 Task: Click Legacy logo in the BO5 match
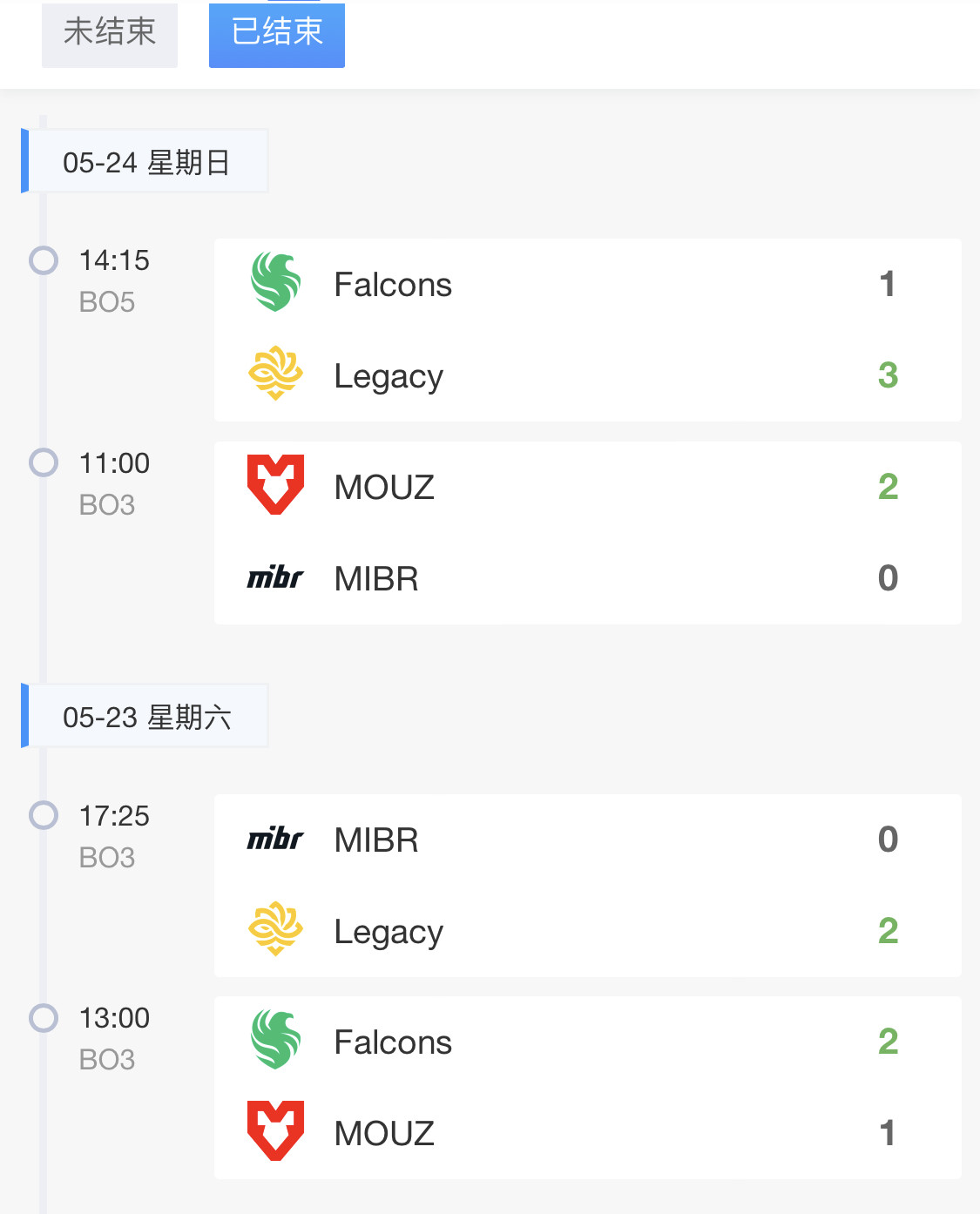(x=275, y=374)
